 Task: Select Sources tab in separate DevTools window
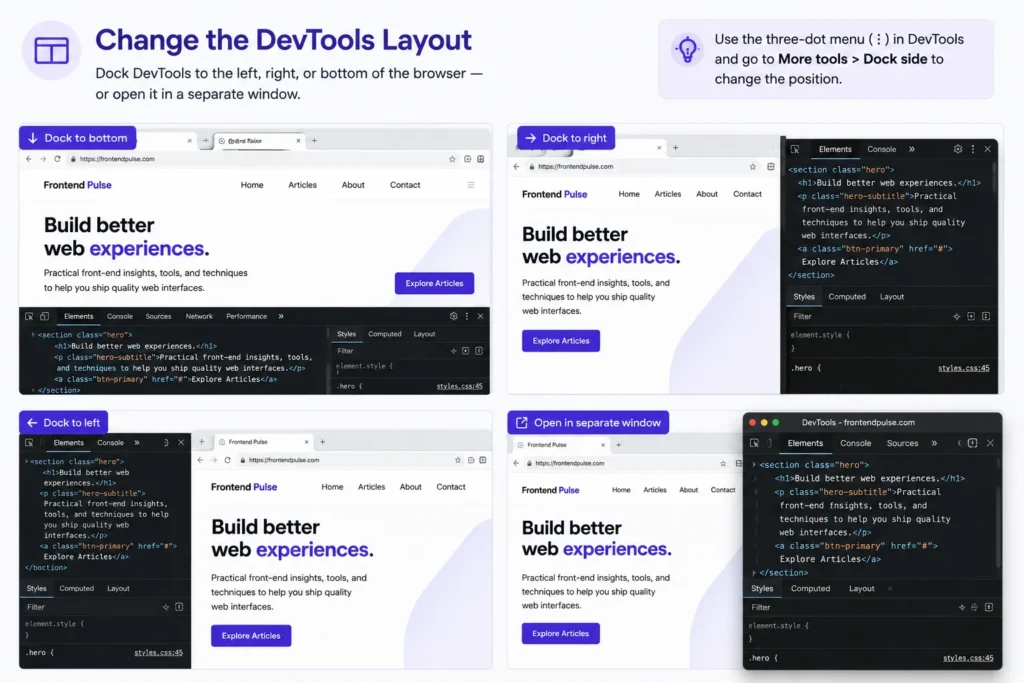(x=903, y=443)
